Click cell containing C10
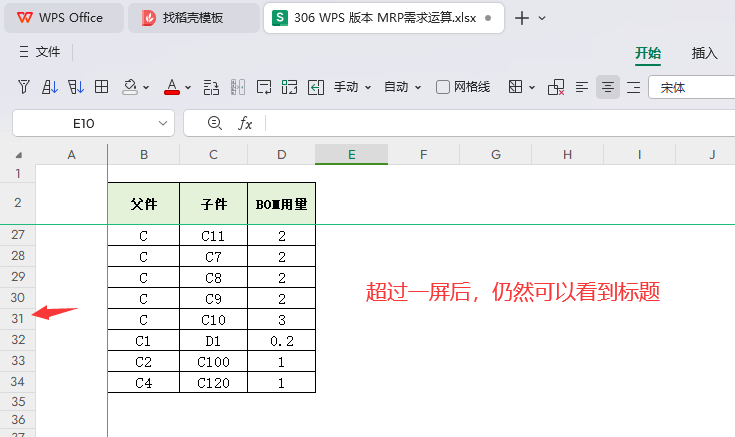Viewport: 735px width, 437px height. [213, 319]
